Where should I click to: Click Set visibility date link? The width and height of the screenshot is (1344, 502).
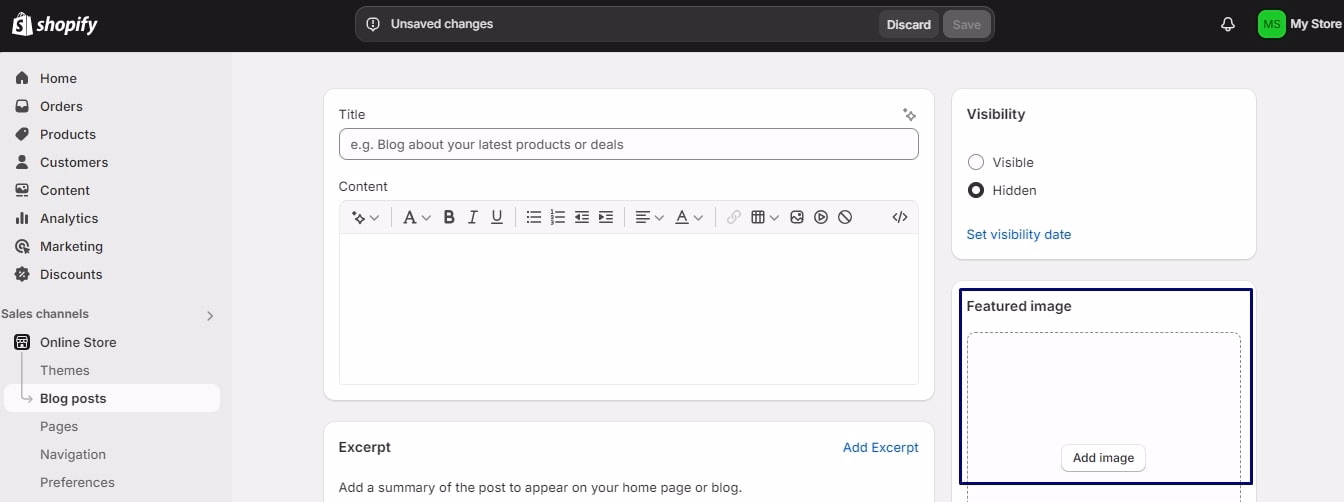pos(1018,234)
